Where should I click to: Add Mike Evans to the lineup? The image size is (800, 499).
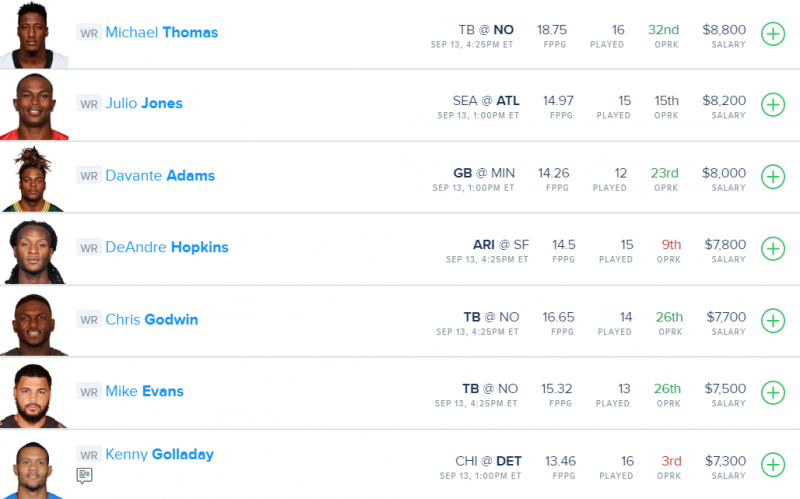pyautogui.click(x=773, y=393)
